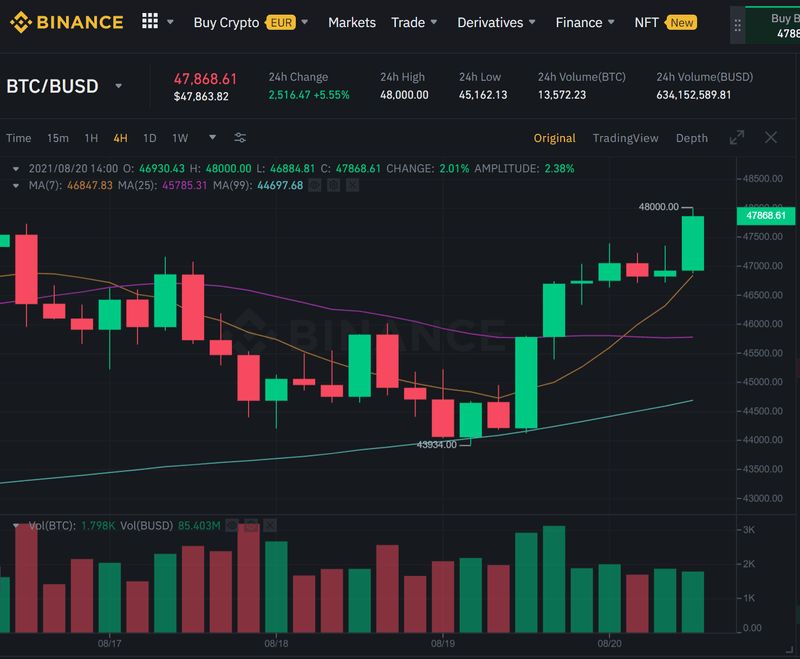Click the 43934.00 low marker label
Image resolution: width=800 pixels, height=659 pixels.
point(437,445)
